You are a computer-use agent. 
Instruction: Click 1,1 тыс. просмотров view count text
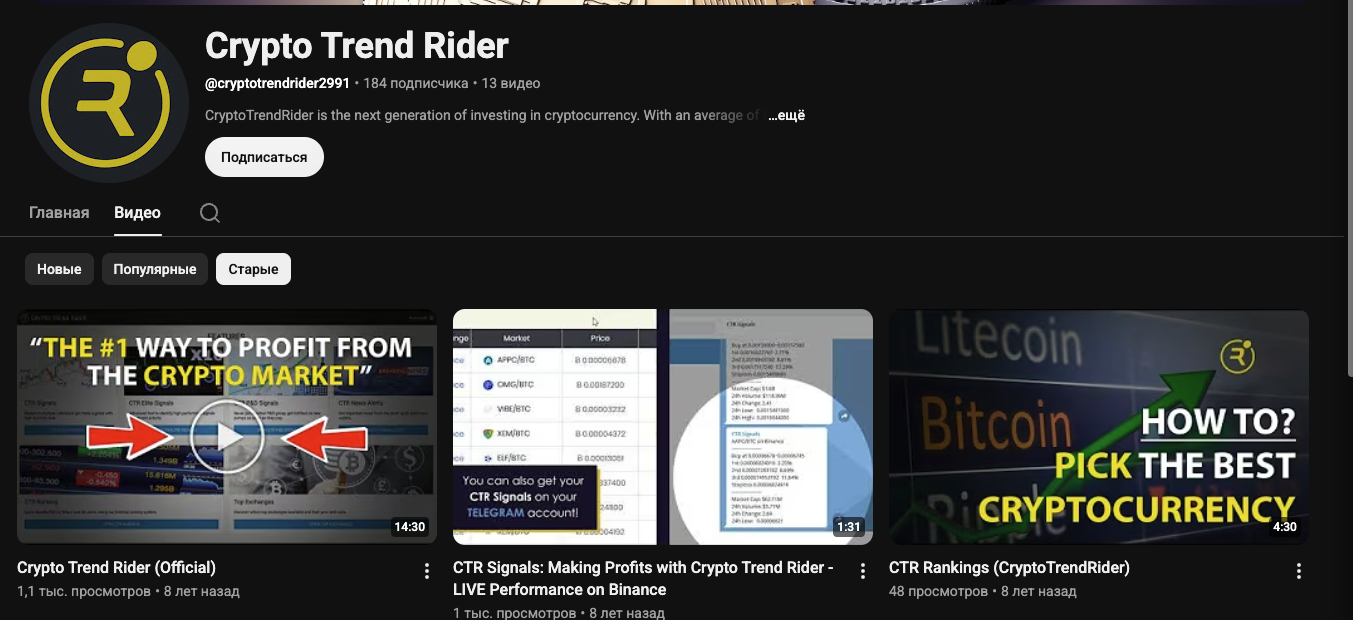click(84, 591)
